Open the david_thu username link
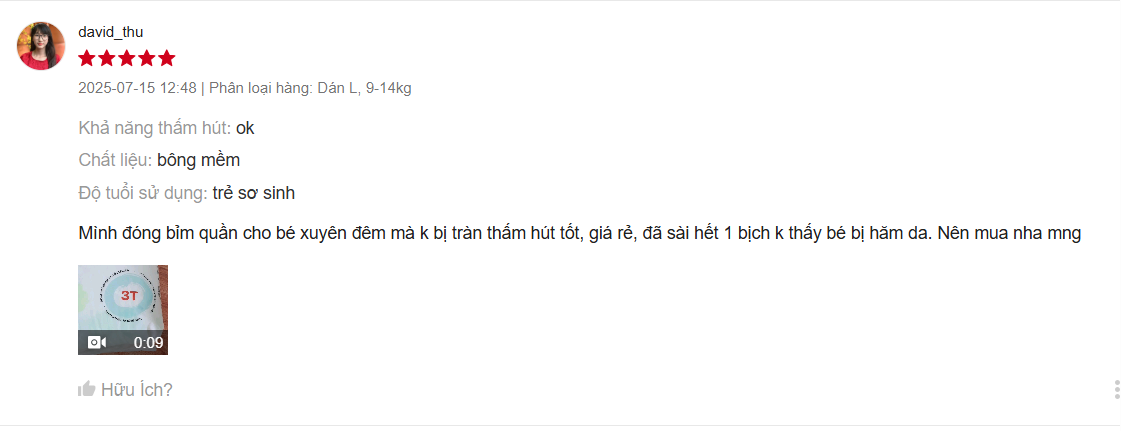This screenshot has width=1144, height=431. click(111, 31)
